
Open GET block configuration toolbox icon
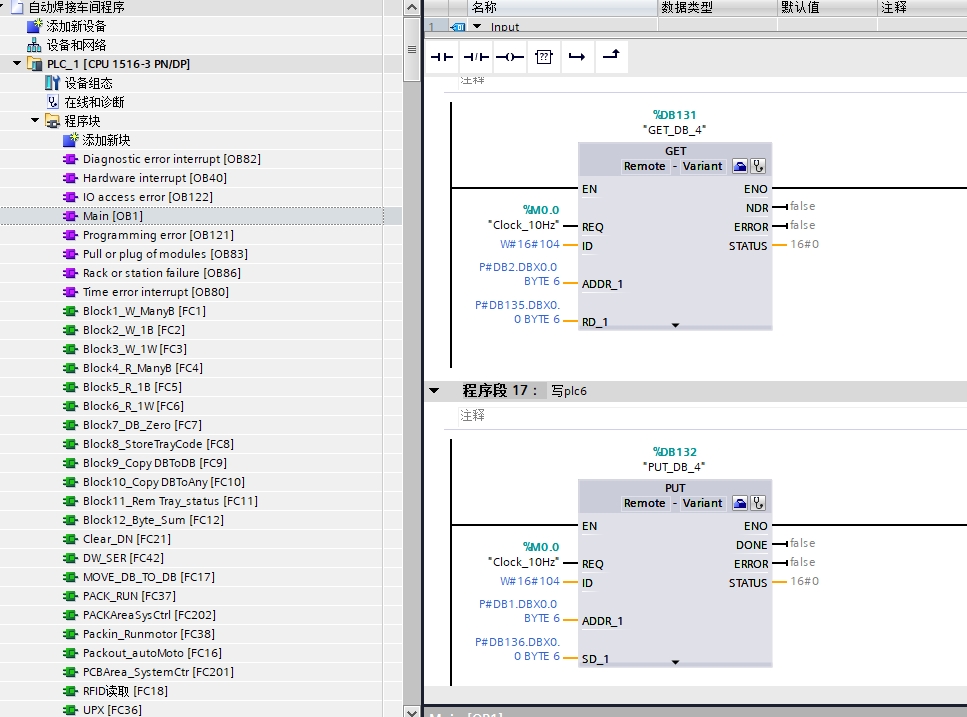[x=740, y=166]
